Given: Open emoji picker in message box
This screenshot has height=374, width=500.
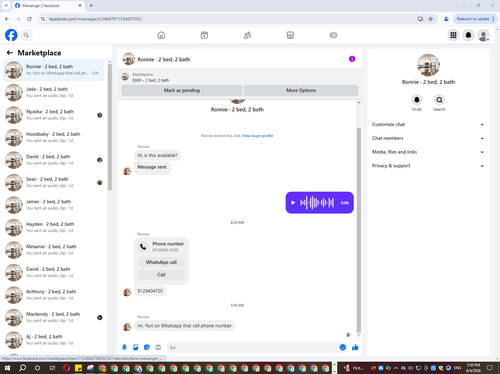Looking at the screenshot, I should tap(343, 347).
